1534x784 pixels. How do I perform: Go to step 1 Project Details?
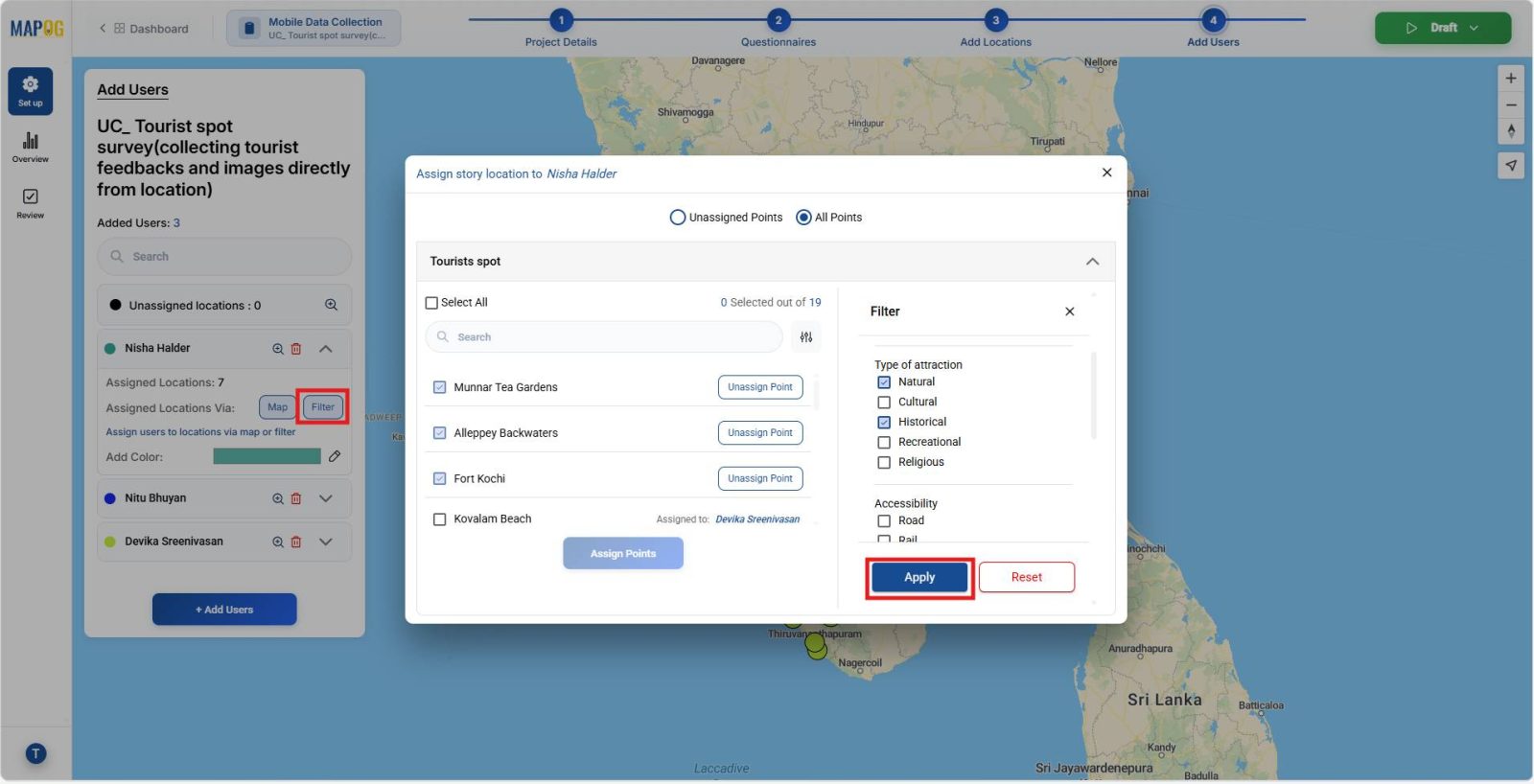(561, 20)
